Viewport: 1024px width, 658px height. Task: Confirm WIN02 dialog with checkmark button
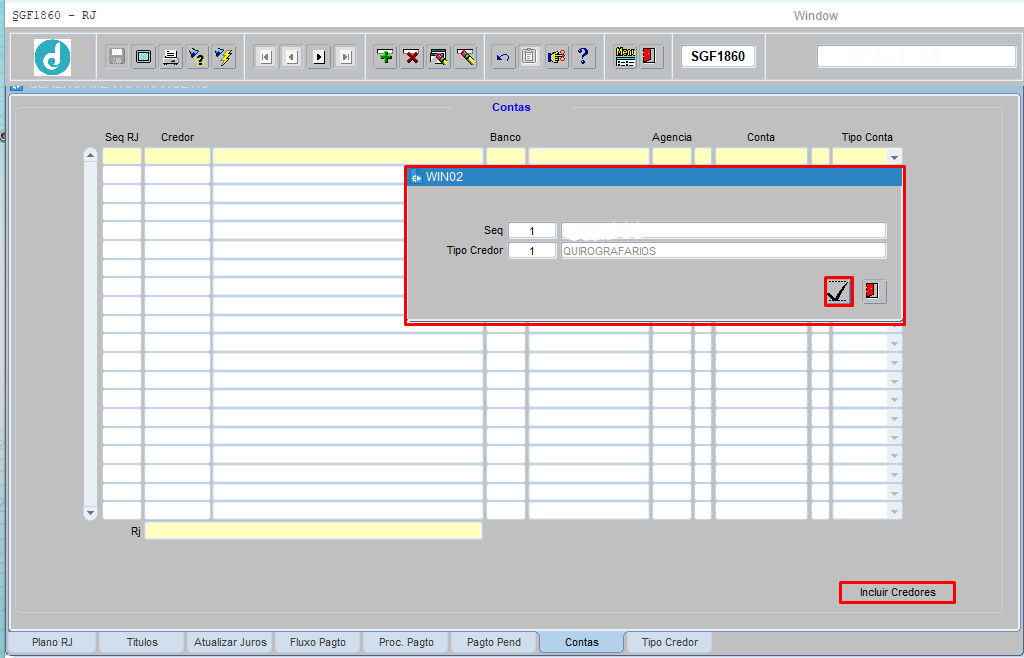838,291
